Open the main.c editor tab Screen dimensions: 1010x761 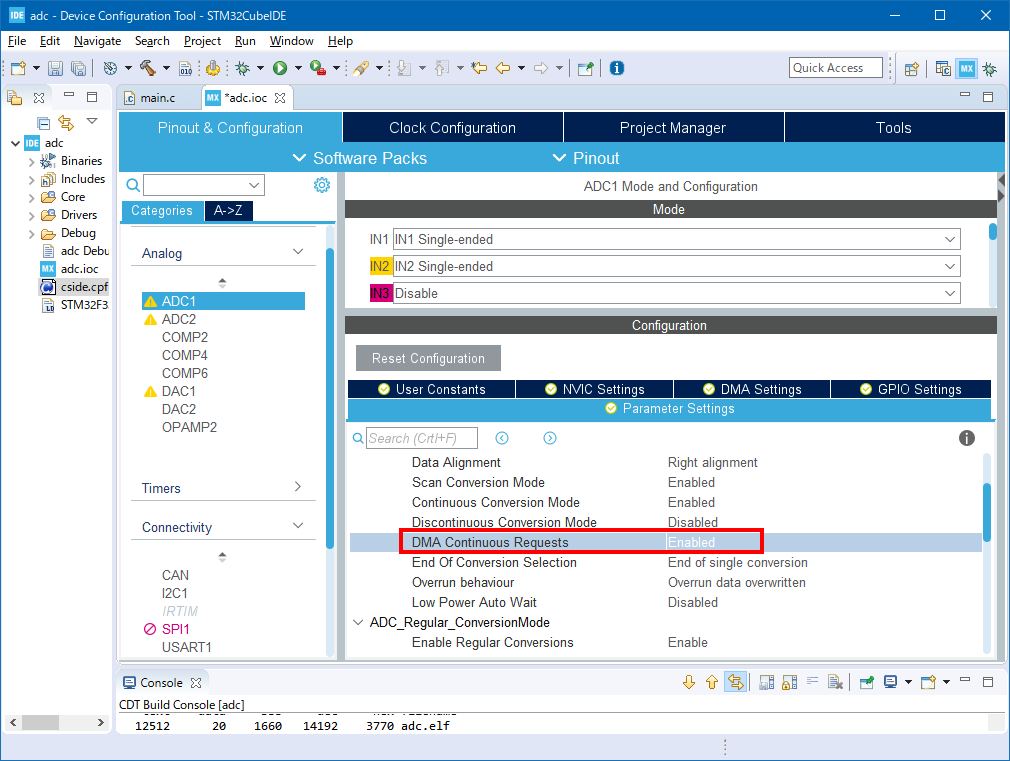click(x=157, y=98)
